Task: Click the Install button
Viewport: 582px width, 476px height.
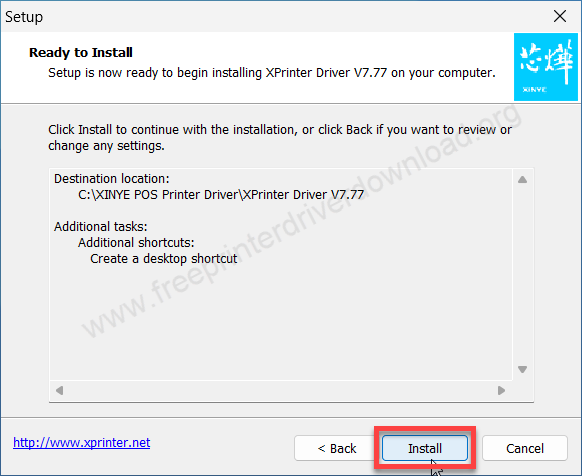Action: [425, 448]
